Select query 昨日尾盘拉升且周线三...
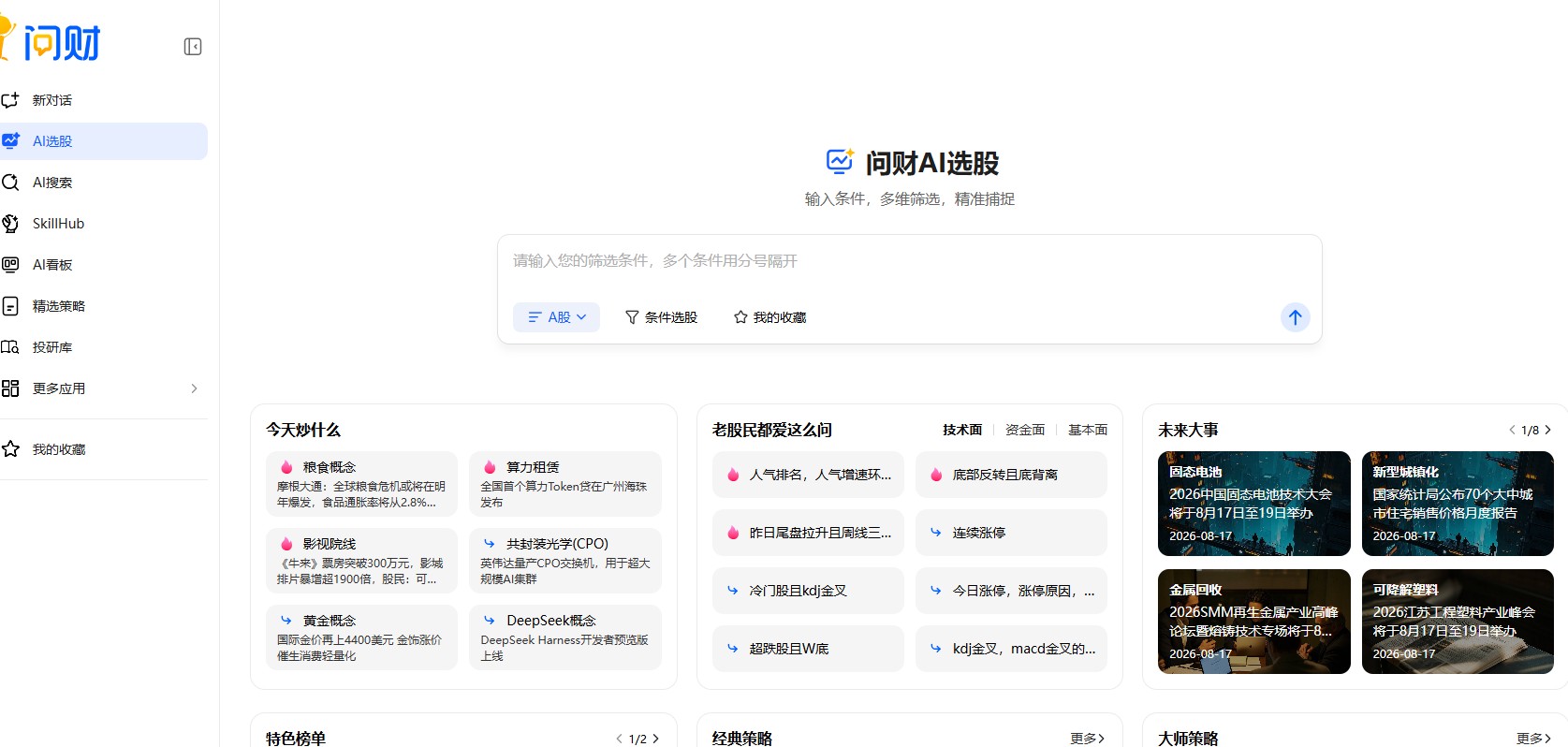1568x747 pixels. (x=808, y=533)
